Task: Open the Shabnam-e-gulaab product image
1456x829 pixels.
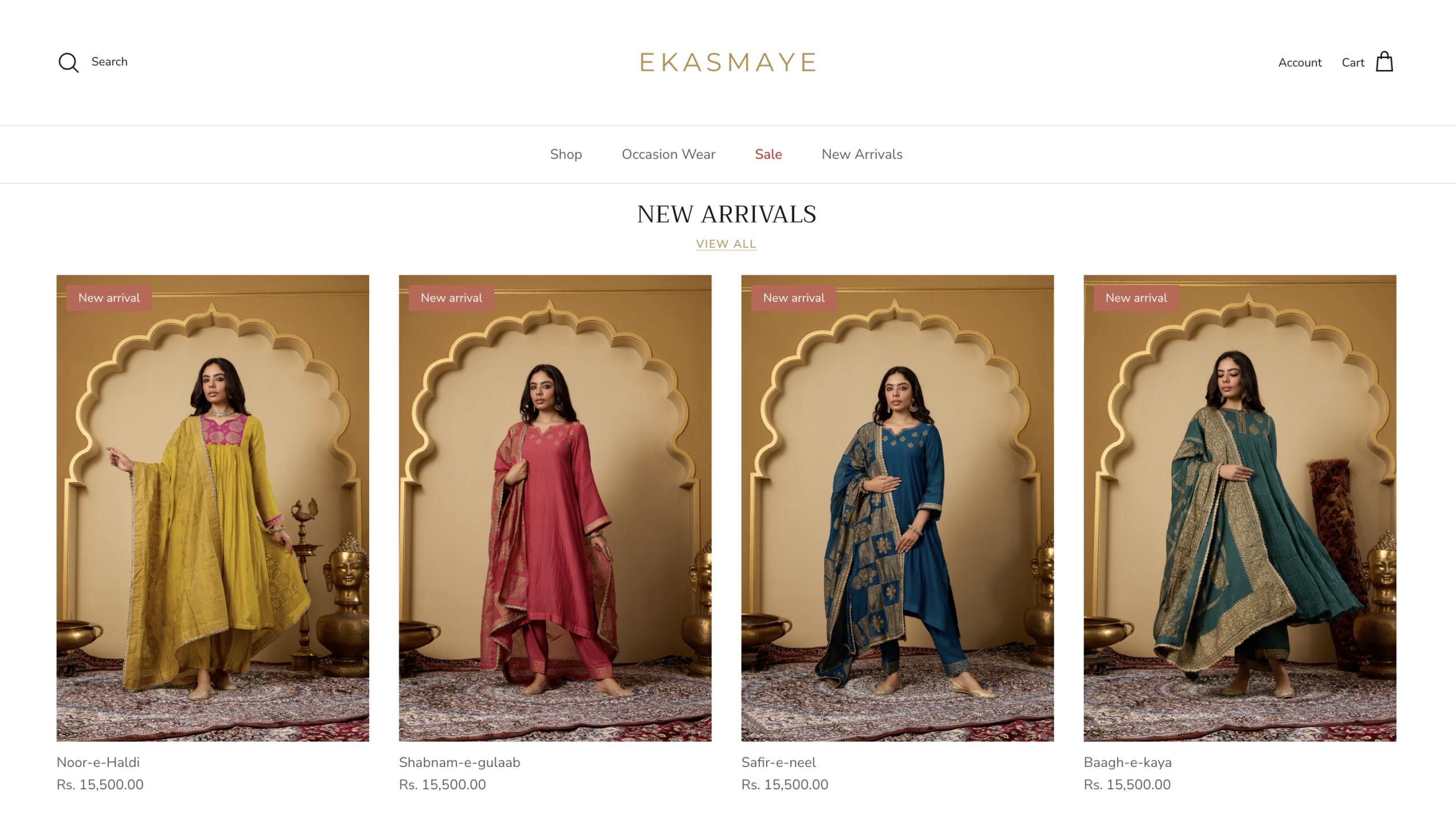Action: point(555,508)
